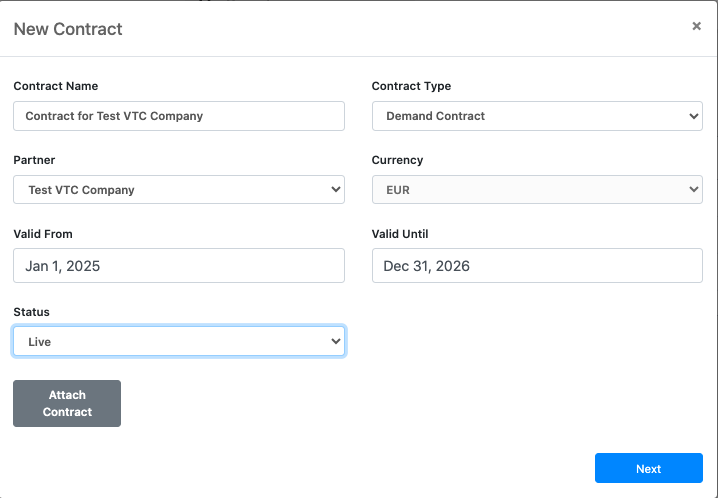The image size is (718, 498).
Task: Click the Valid Until label
Action: [400, 234]
